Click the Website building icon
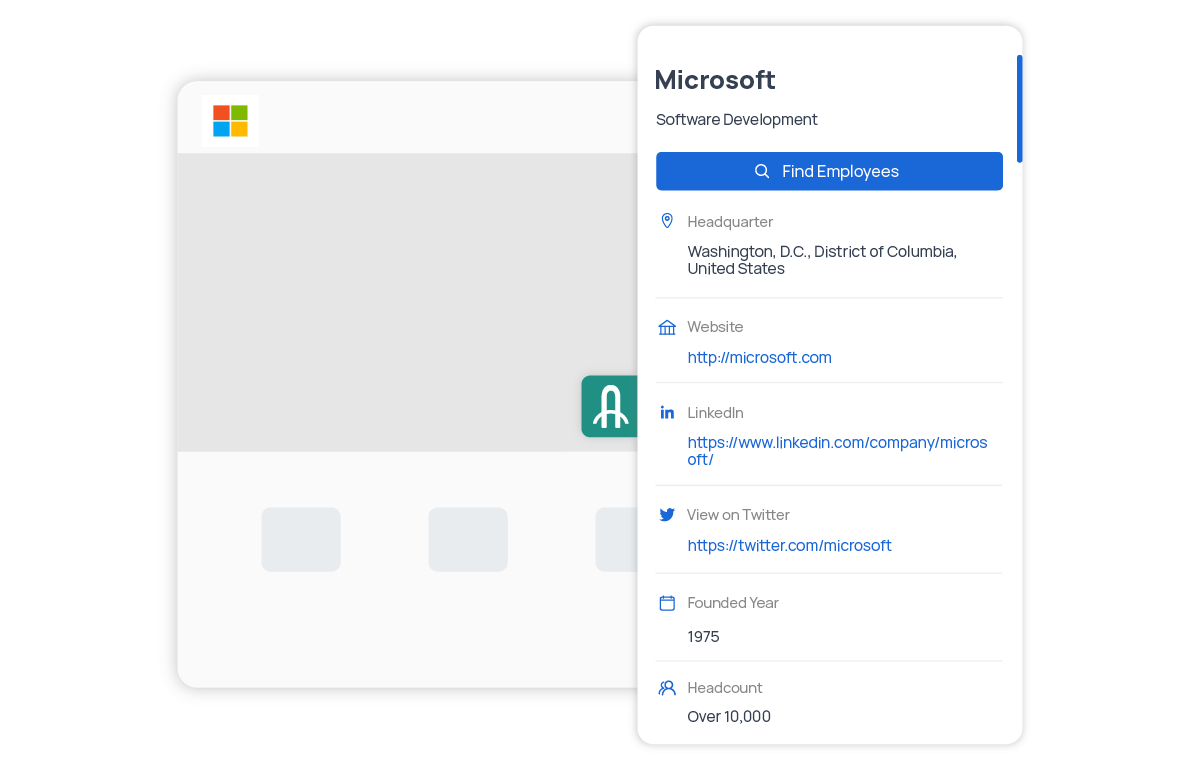Screen dimensions: 1200x770 pos(667,327)
